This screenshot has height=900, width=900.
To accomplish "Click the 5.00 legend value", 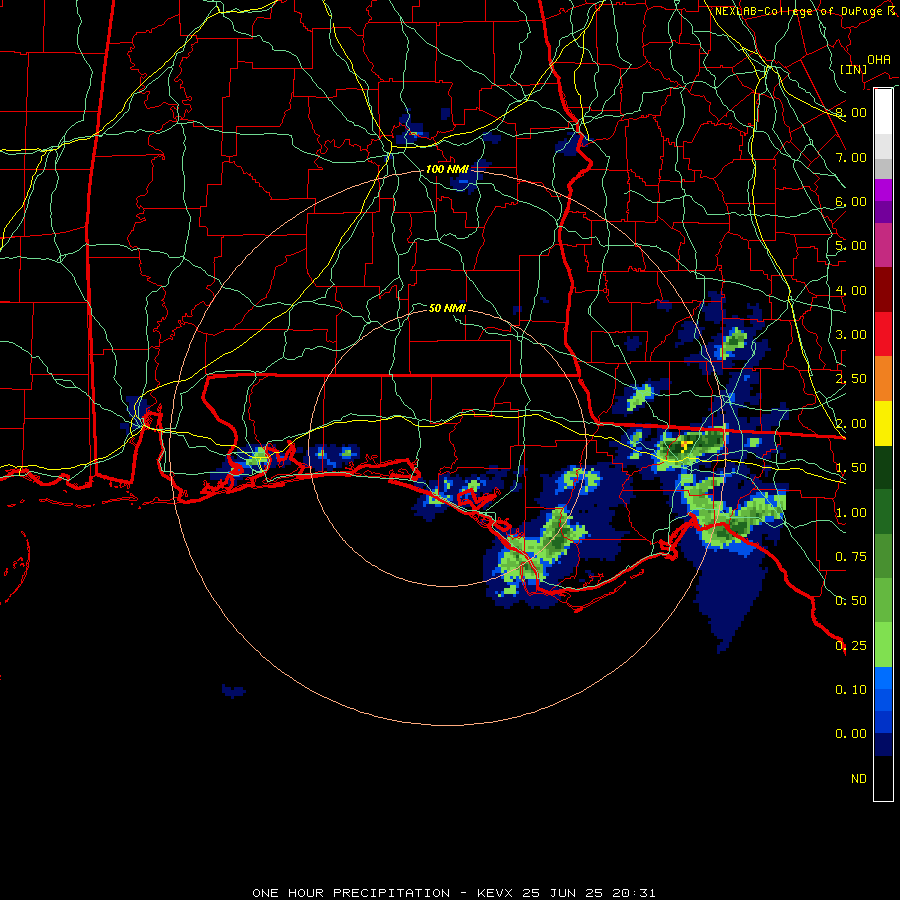I will [x=851, y=246].
